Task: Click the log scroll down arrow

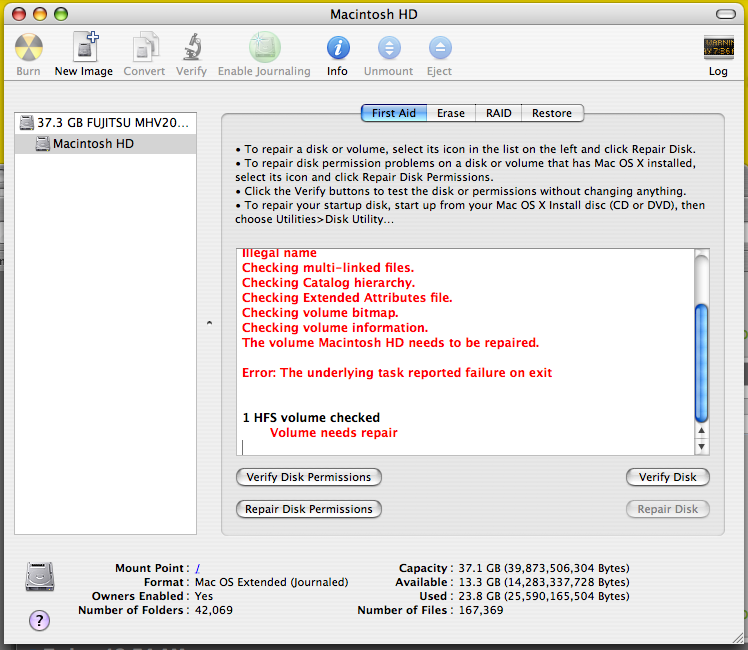Action: [x=701, y=447]
